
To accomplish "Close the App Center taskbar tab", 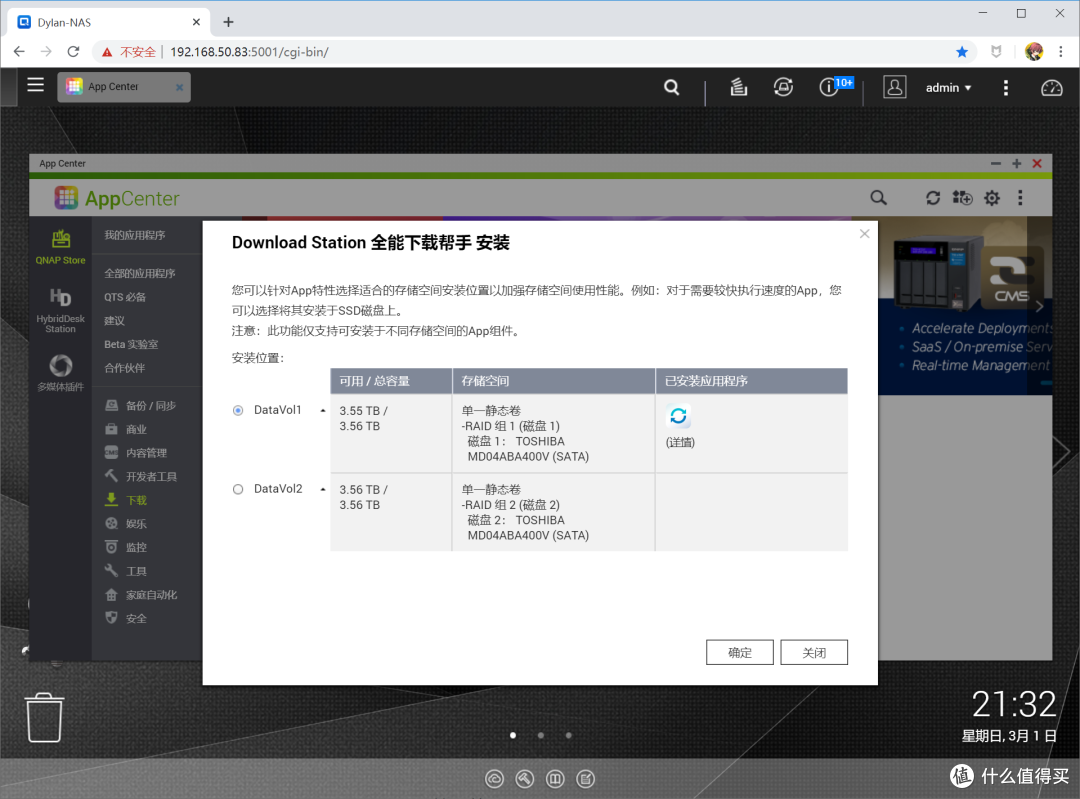I will [x=180, y=87].
